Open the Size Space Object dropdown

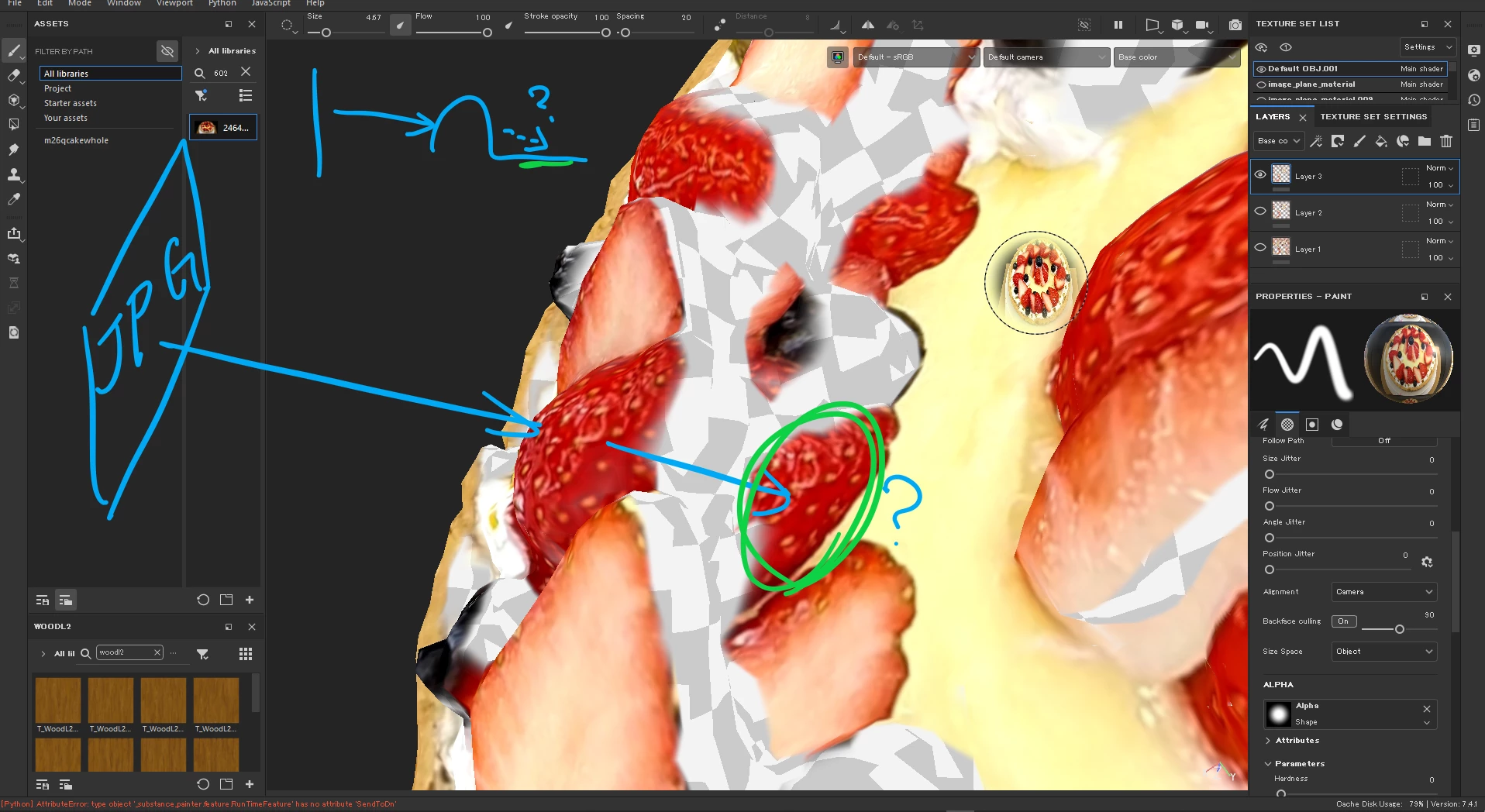[1384, 652]
